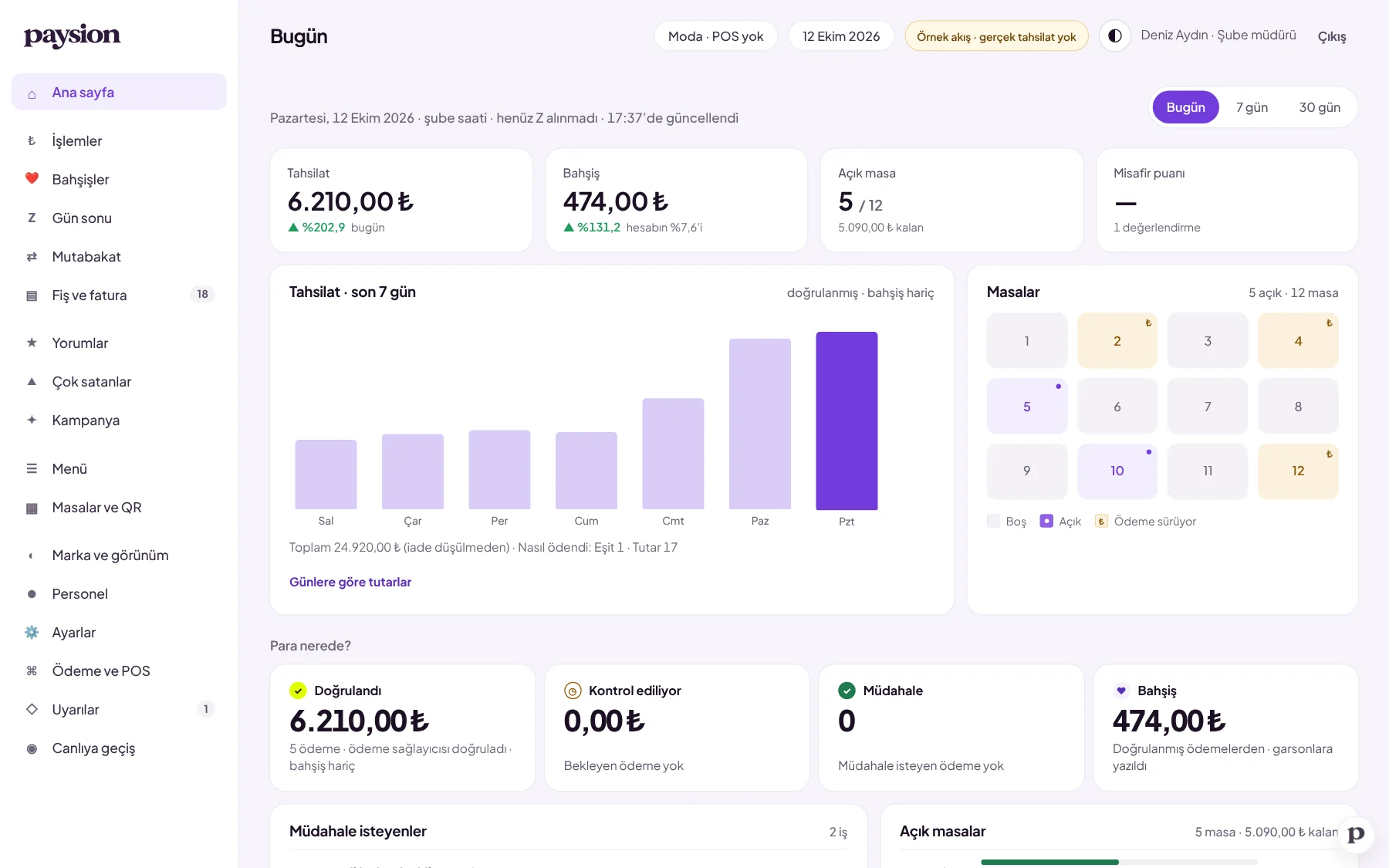Viewport: 1389px width, 868px height.
Task: Click the hamburger icon beside Menü
Action: [32, 469]
